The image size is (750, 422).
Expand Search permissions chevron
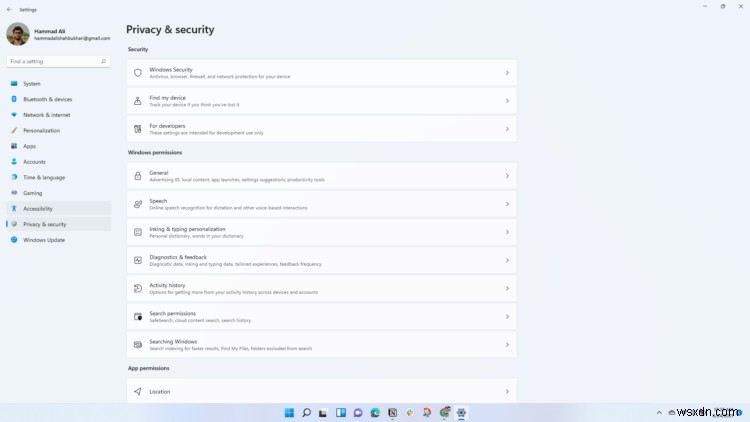[507, 317]
